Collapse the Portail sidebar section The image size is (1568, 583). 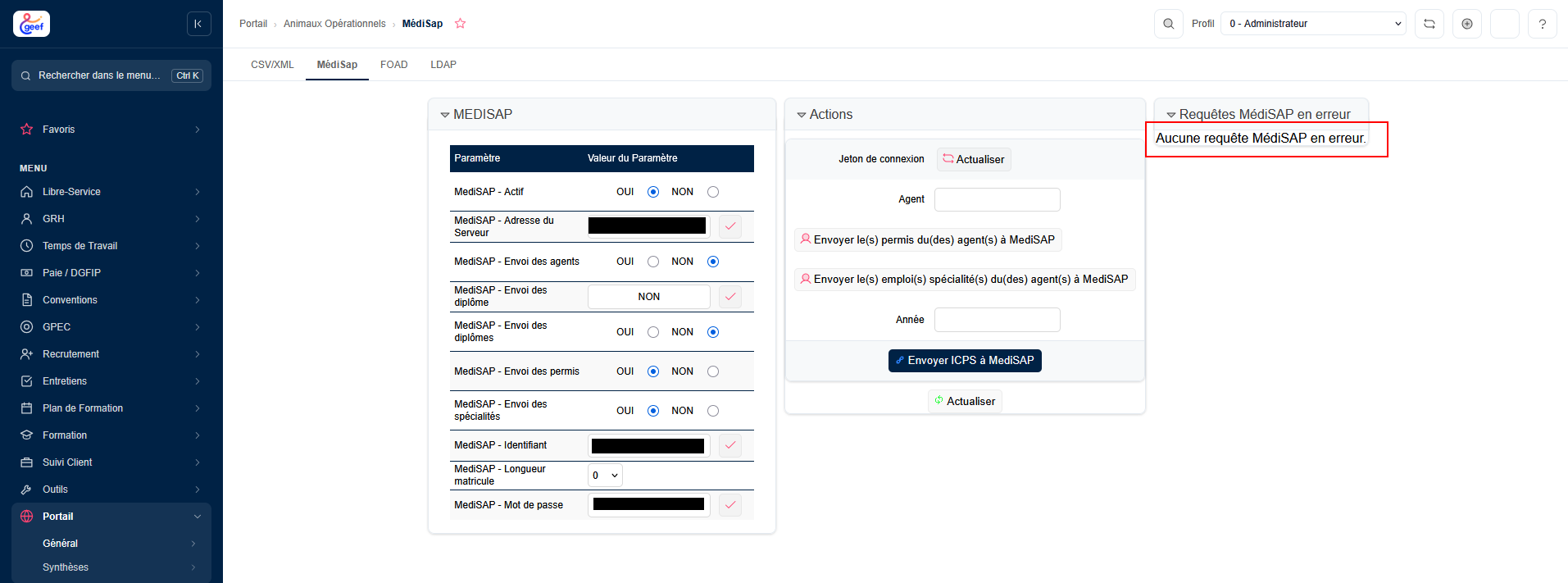111,517
